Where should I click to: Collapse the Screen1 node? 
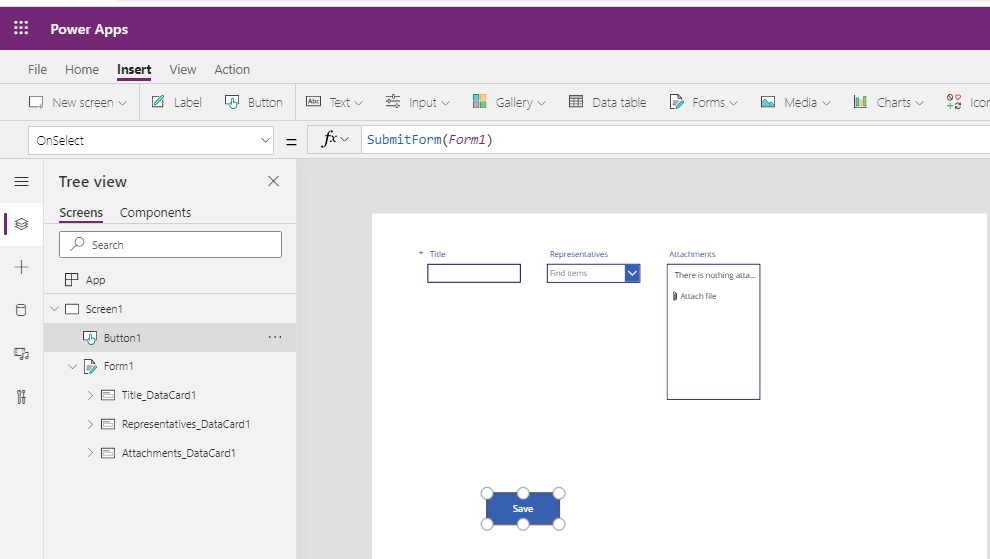coord(55,309)
